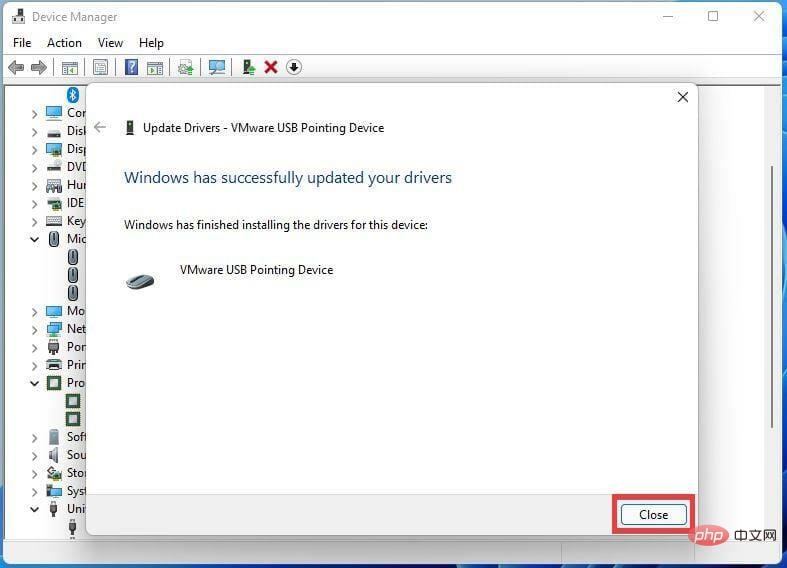Image resolution: width=787 pixels, height=568 pixels.
Task: Expand the System devices node chevron
Action: (x=34, y=492)
